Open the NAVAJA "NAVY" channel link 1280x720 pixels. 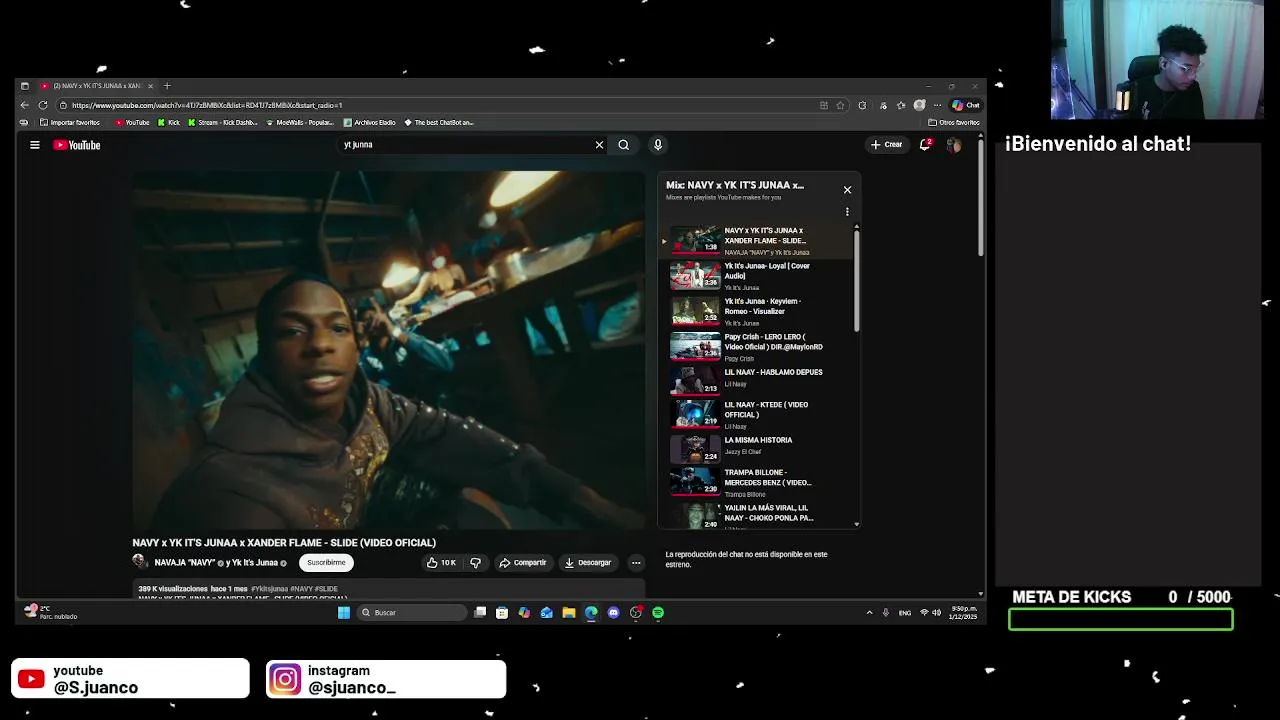pos(185,563)
